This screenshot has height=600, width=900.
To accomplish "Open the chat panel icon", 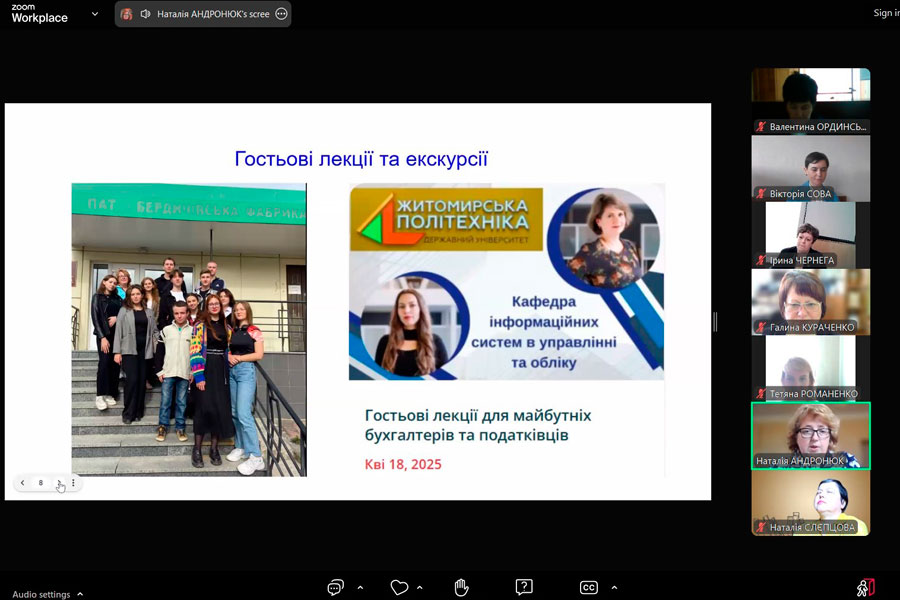I will [336, 587].
